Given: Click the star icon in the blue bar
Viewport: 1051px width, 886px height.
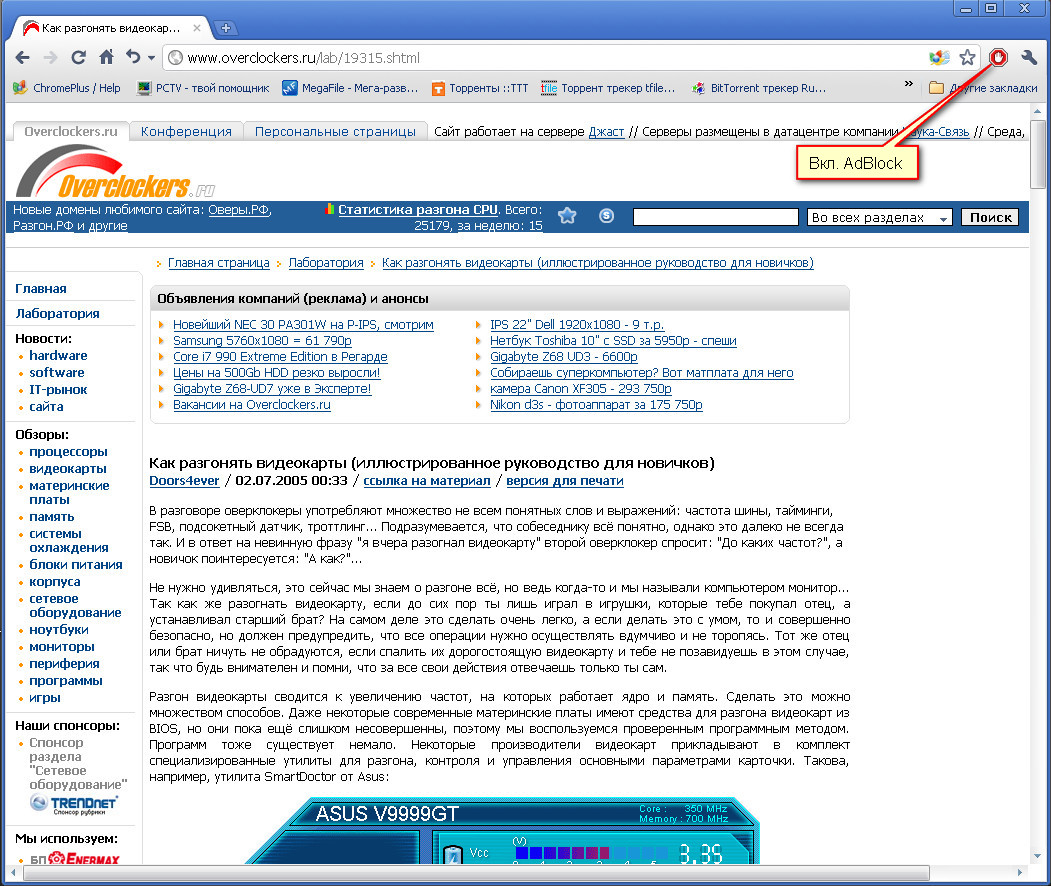Looking at the screenshot, I should tap(567, 216).
